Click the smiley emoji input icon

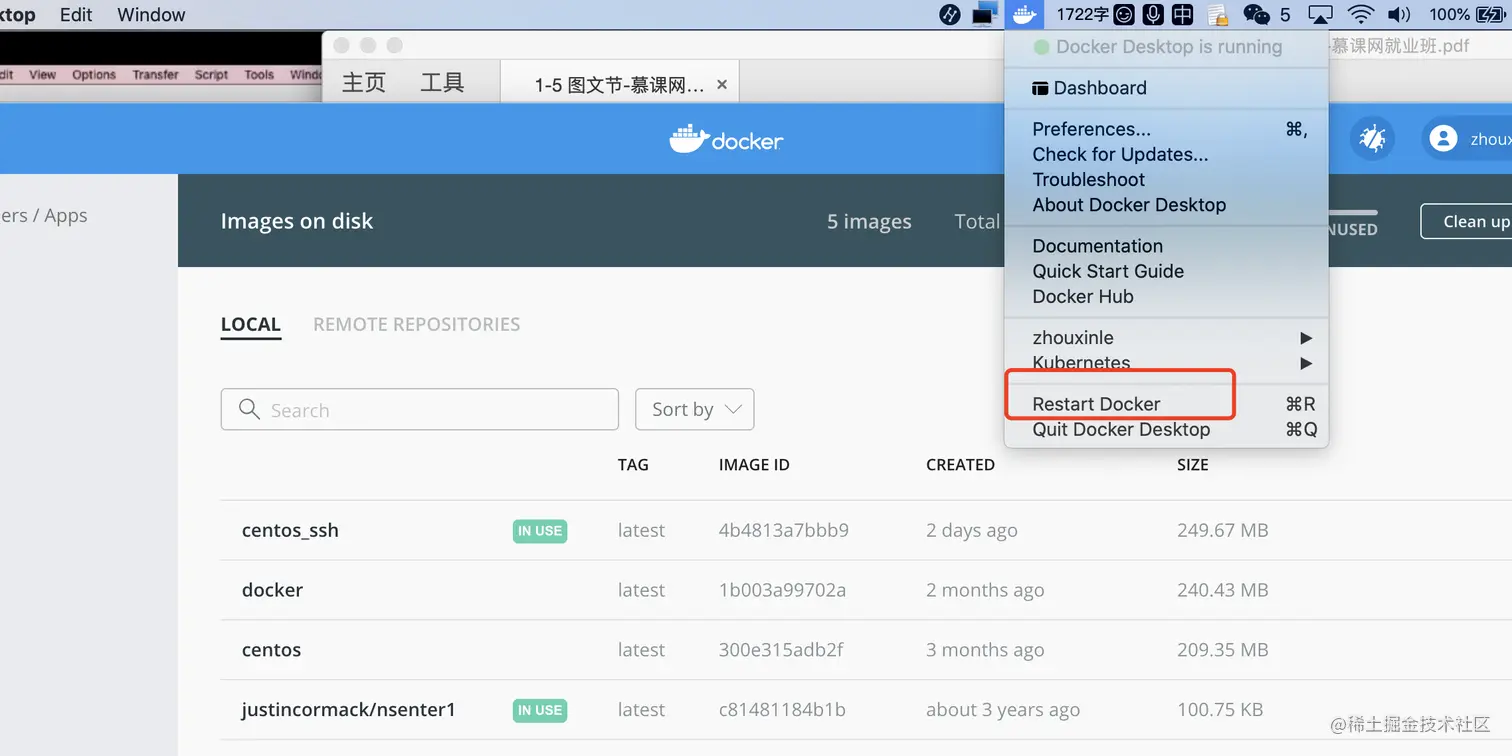click(1125, 14)
